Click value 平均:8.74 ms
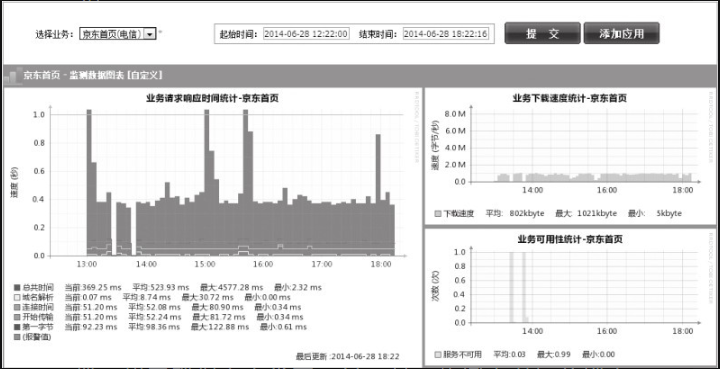The height and width of the screenshot is (369, 720). click(146, 297)
